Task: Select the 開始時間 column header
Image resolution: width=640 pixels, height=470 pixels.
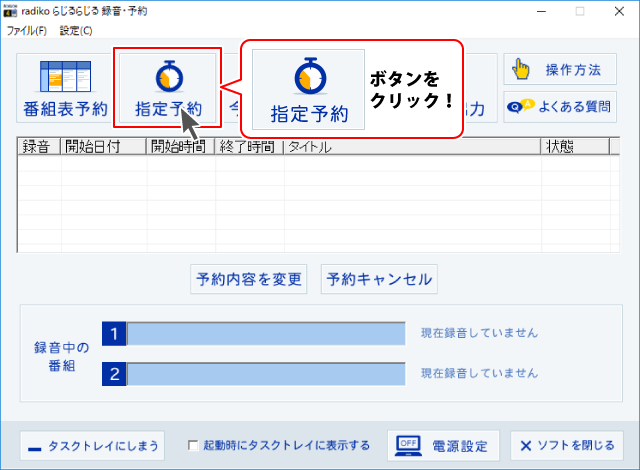Action: pos(180,146)
